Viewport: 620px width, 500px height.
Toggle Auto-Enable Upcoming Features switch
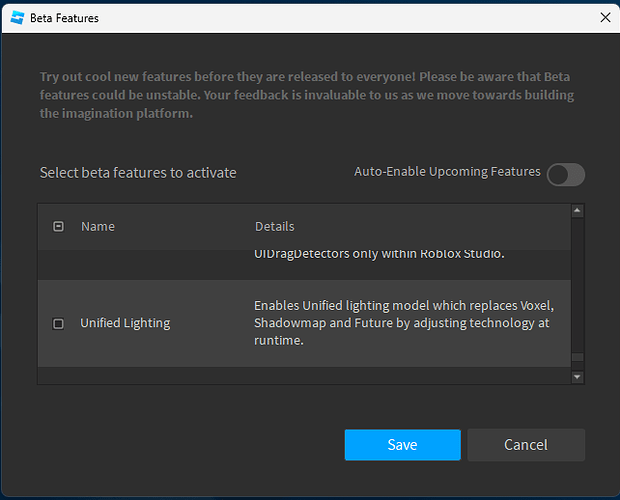click(x=566, y=174)
